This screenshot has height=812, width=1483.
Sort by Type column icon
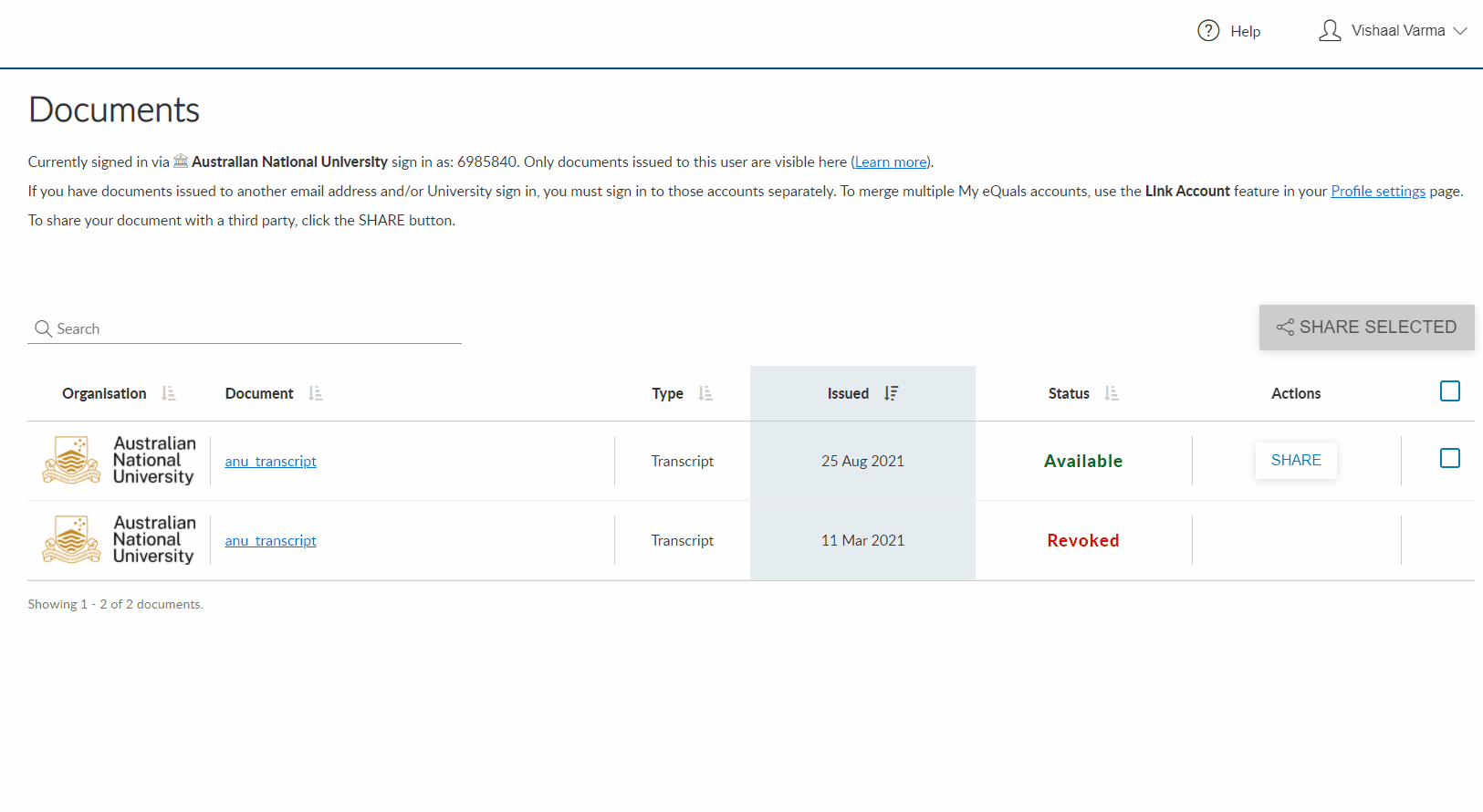pos(705,393)
